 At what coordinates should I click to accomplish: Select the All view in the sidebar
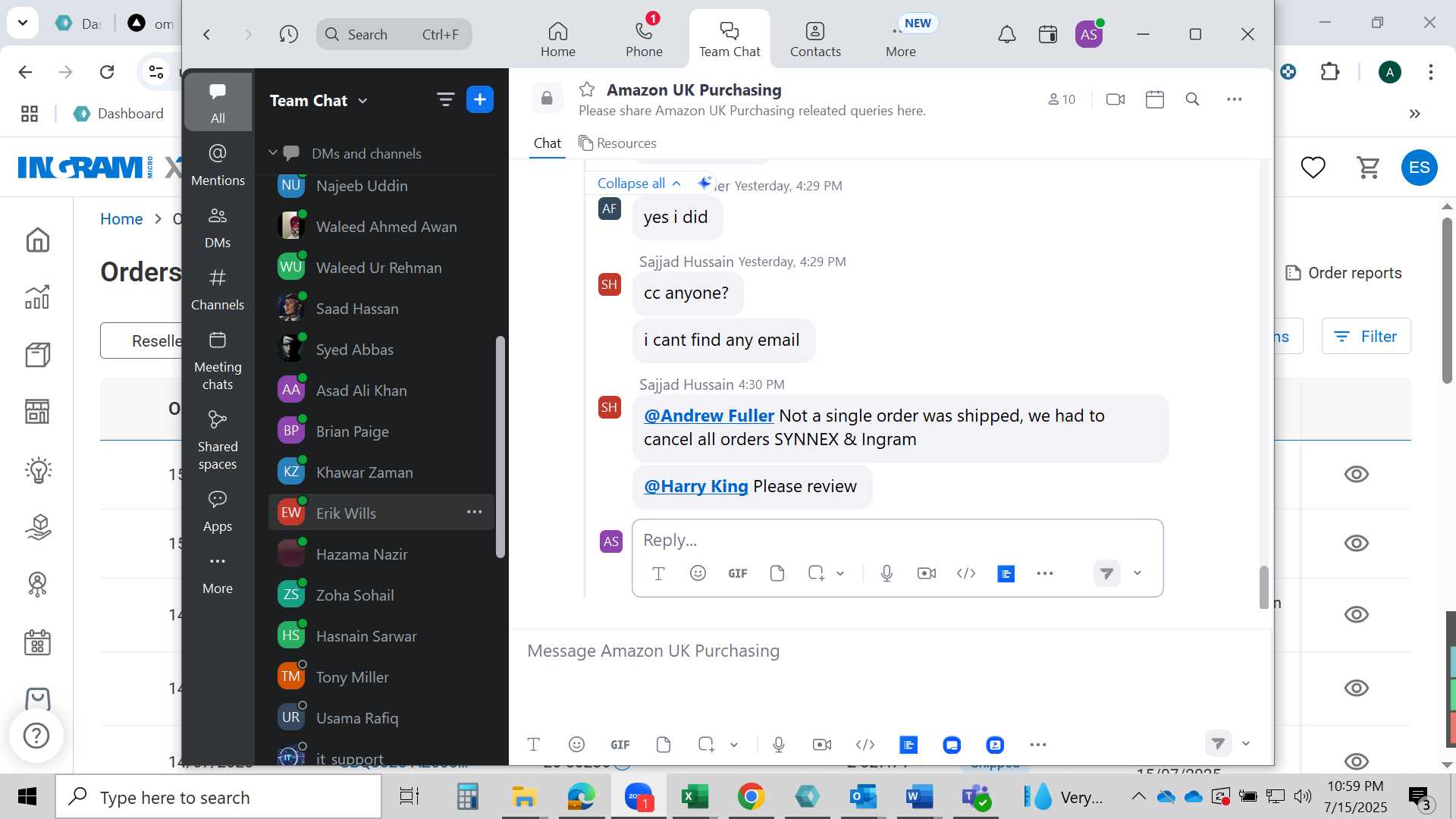[x=218, y=102]
